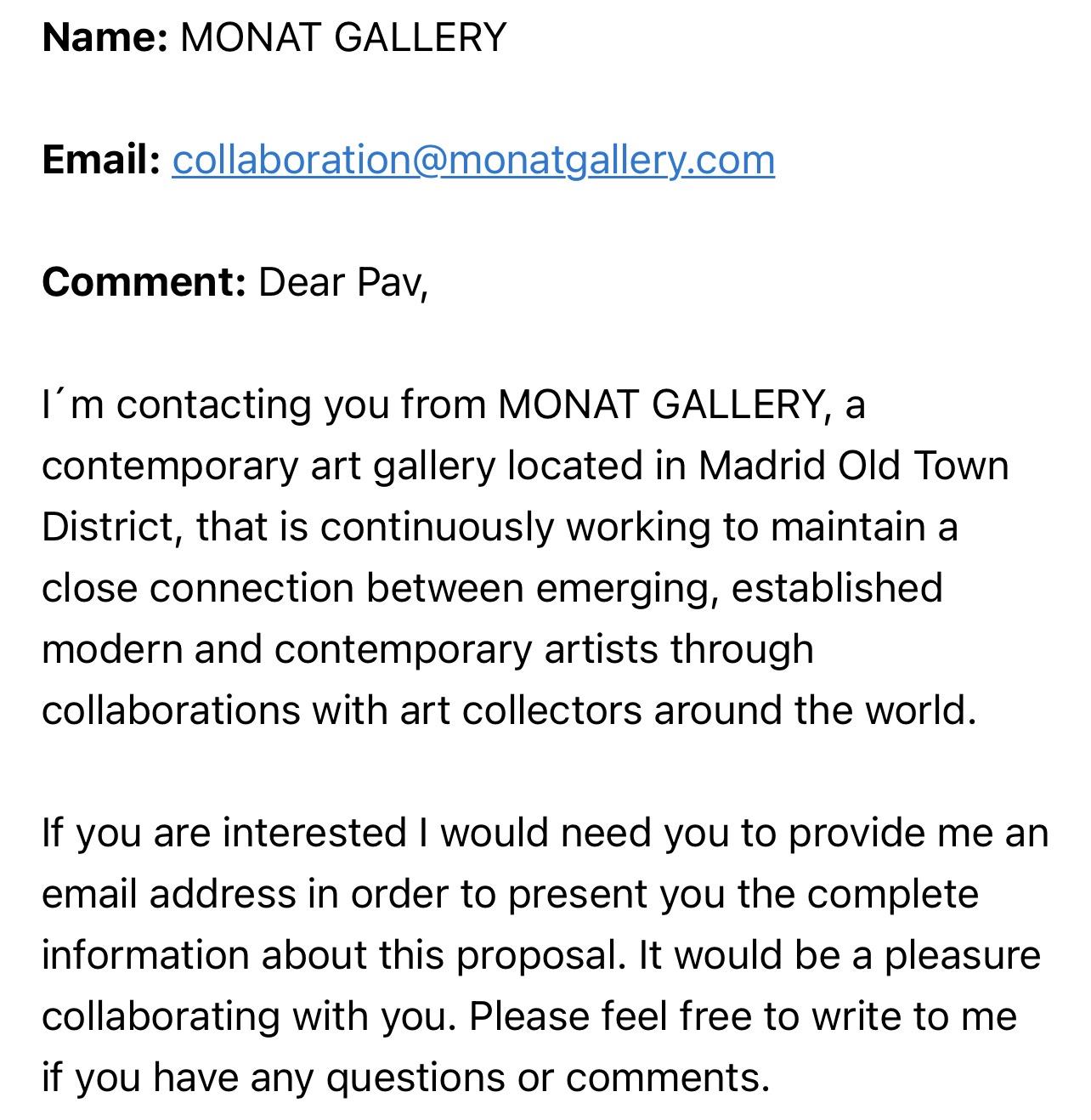Click the bold "Email:" label
This screenshot has width=1091, height=1120.
click(x=101, y=161)
